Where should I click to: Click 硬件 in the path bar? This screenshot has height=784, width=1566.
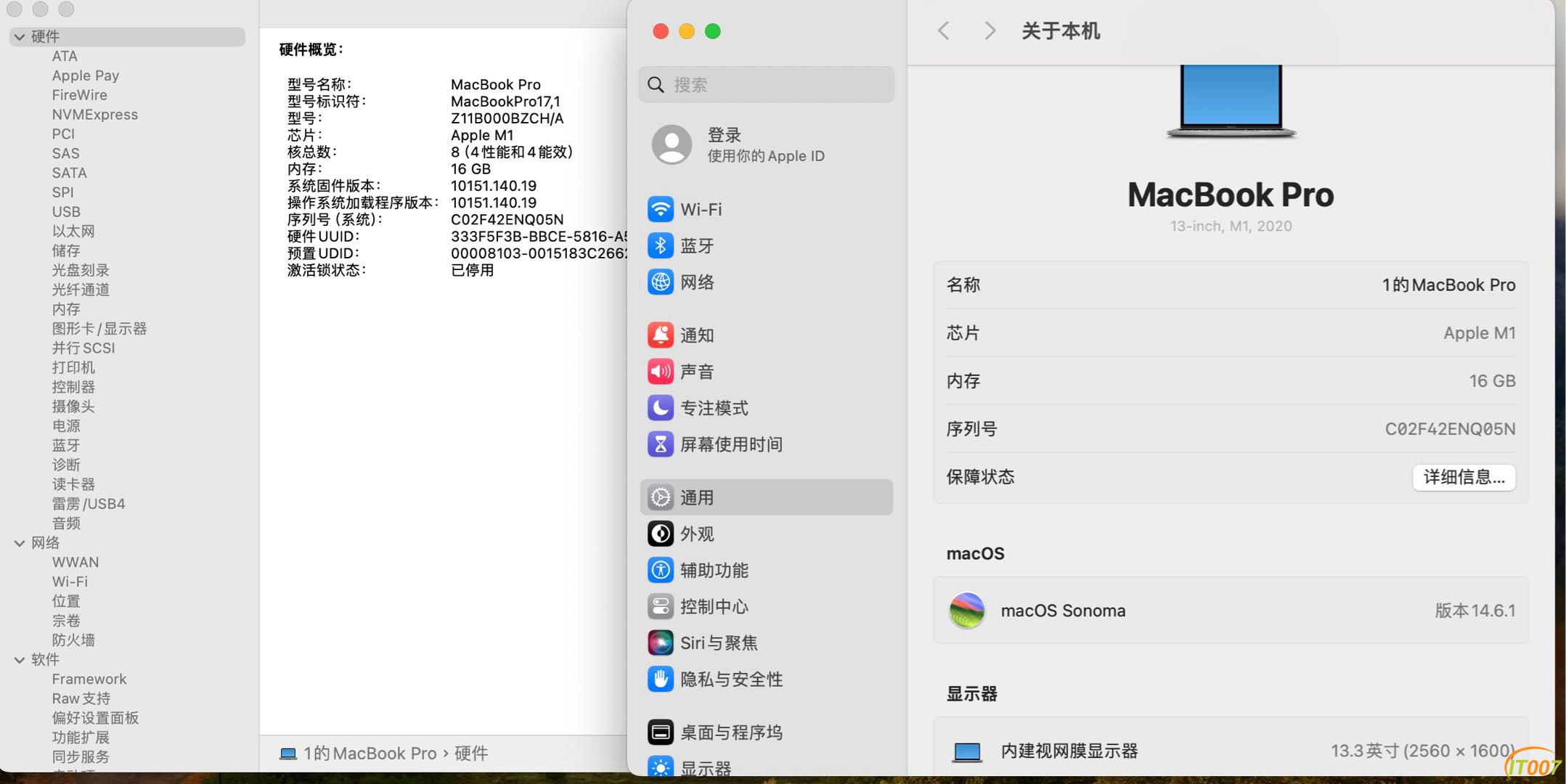[471, 754]
